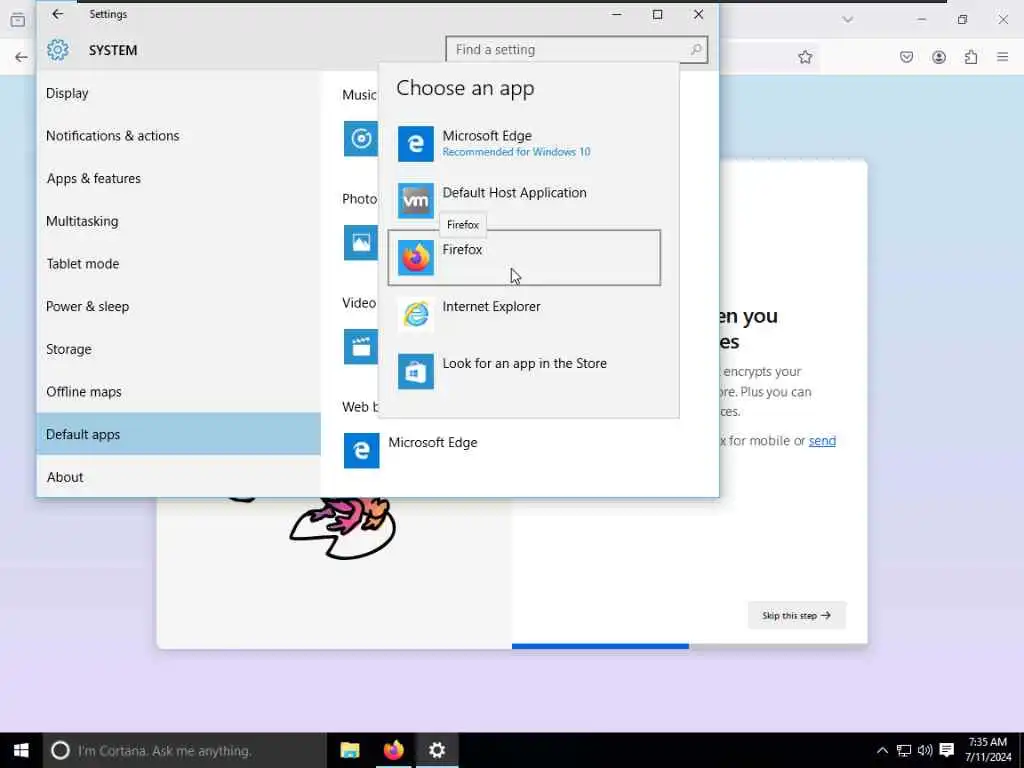The height and width of the screenshot is (768, 1024).
Task: Click Skip this step in Firefox
Action: 797,615
